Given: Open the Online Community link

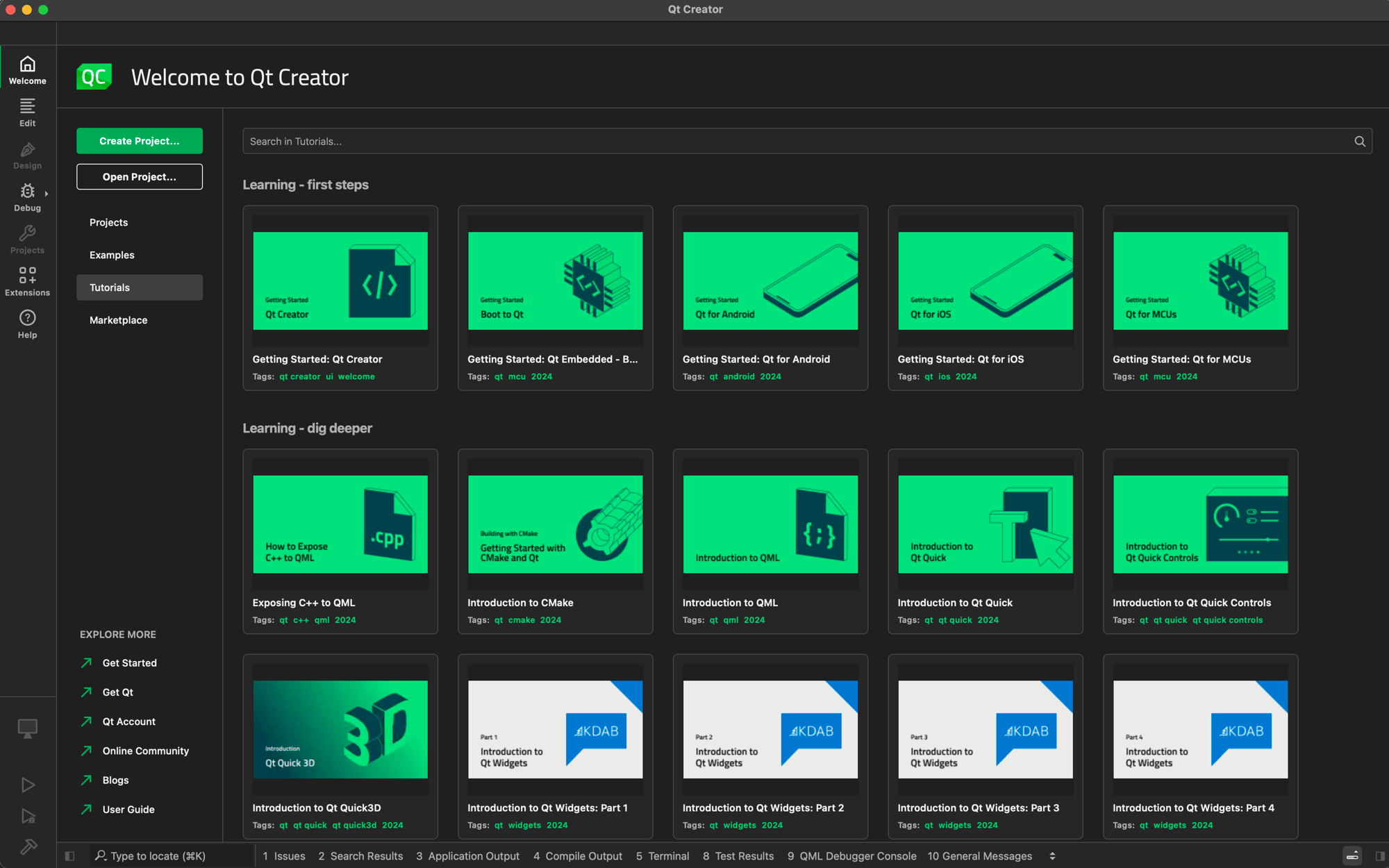Looking at the screenshot, I should 146,751.
